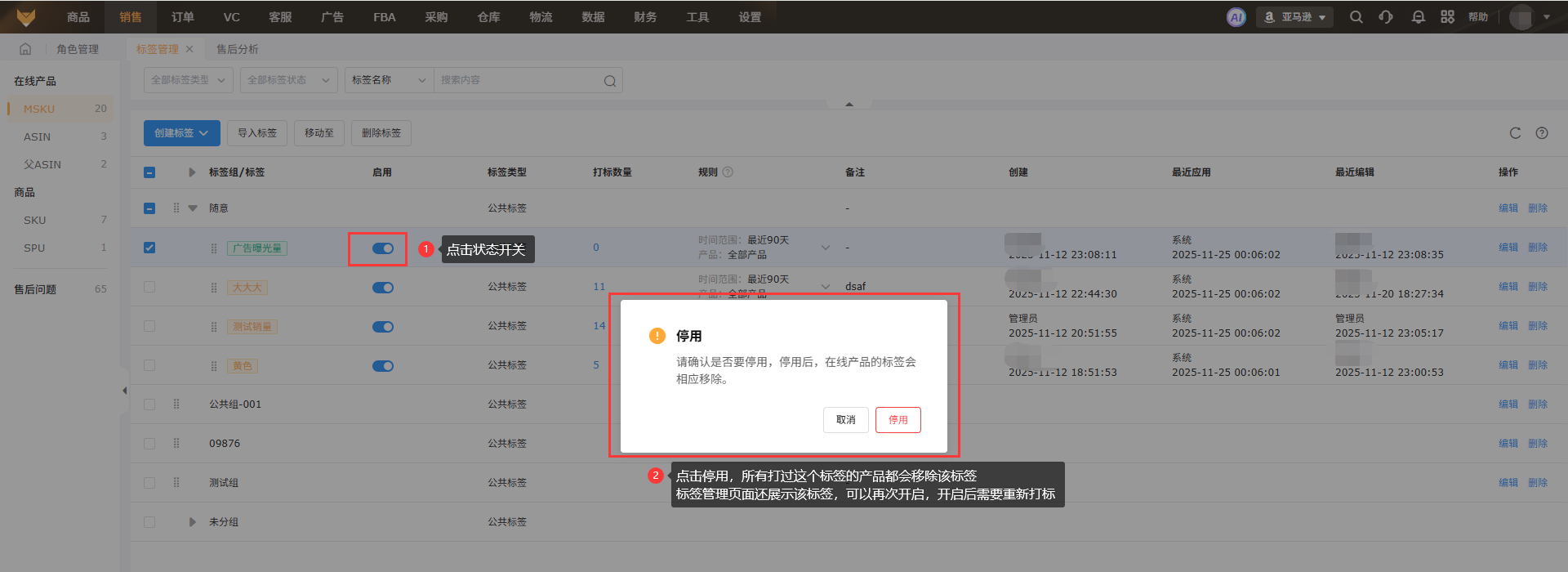Screen dimensions: 1568x572
Task: Click the search magnifier in the filter box
Action: click(610, 81)
